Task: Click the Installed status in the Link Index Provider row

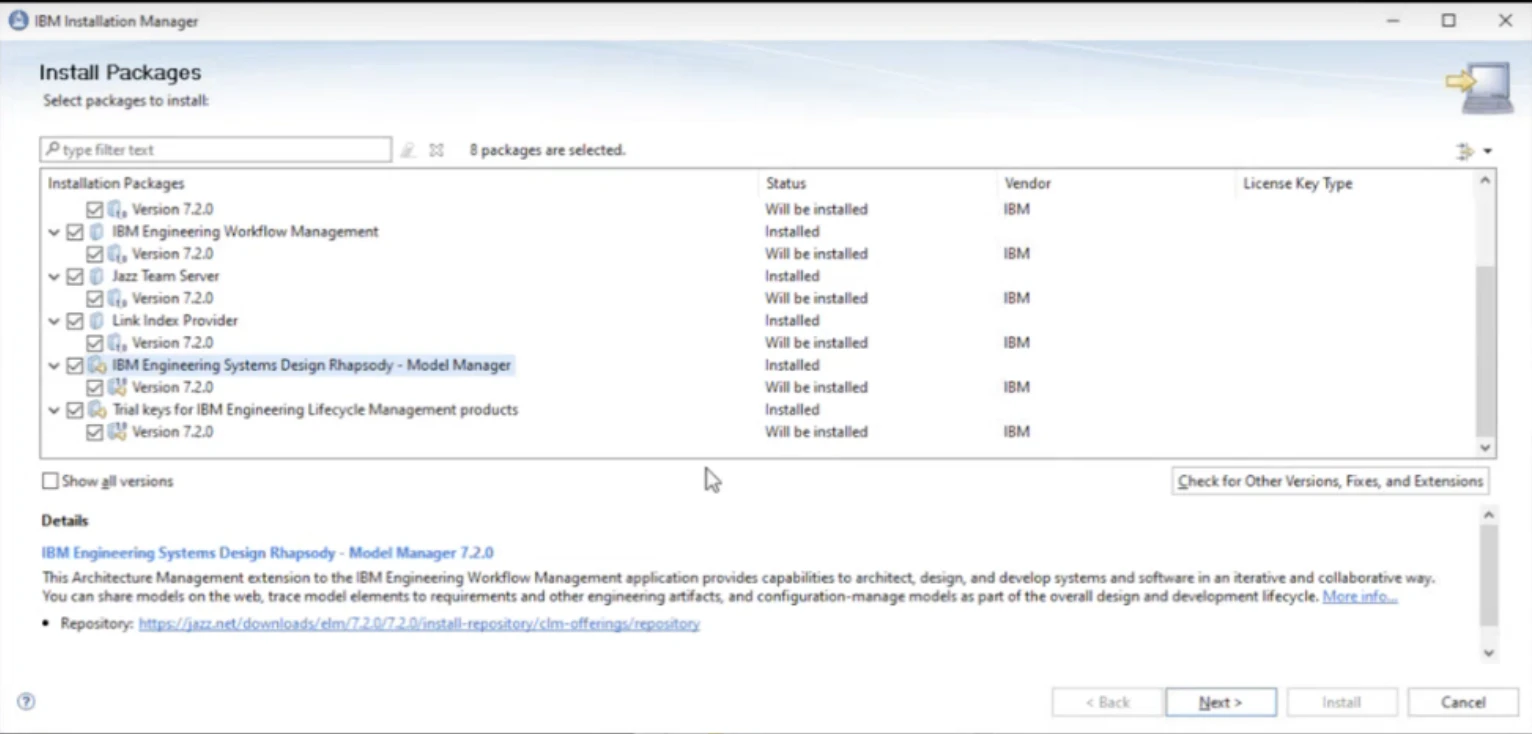Action: 792,321
